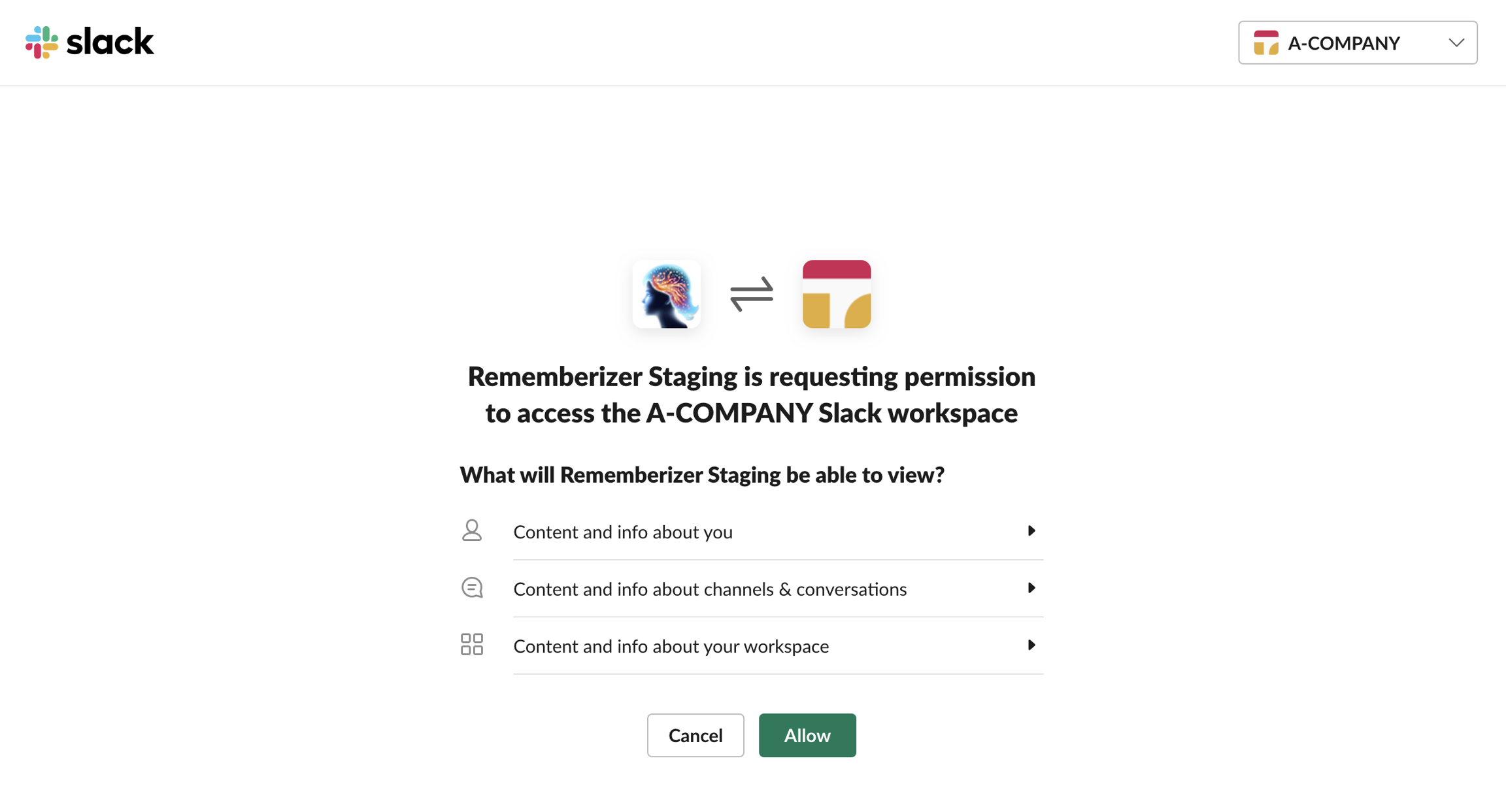This screenshot has height=812, width=1506.
Task: Click the chevron arrow in workspace selector
Action: click(x=1456, y=43)
